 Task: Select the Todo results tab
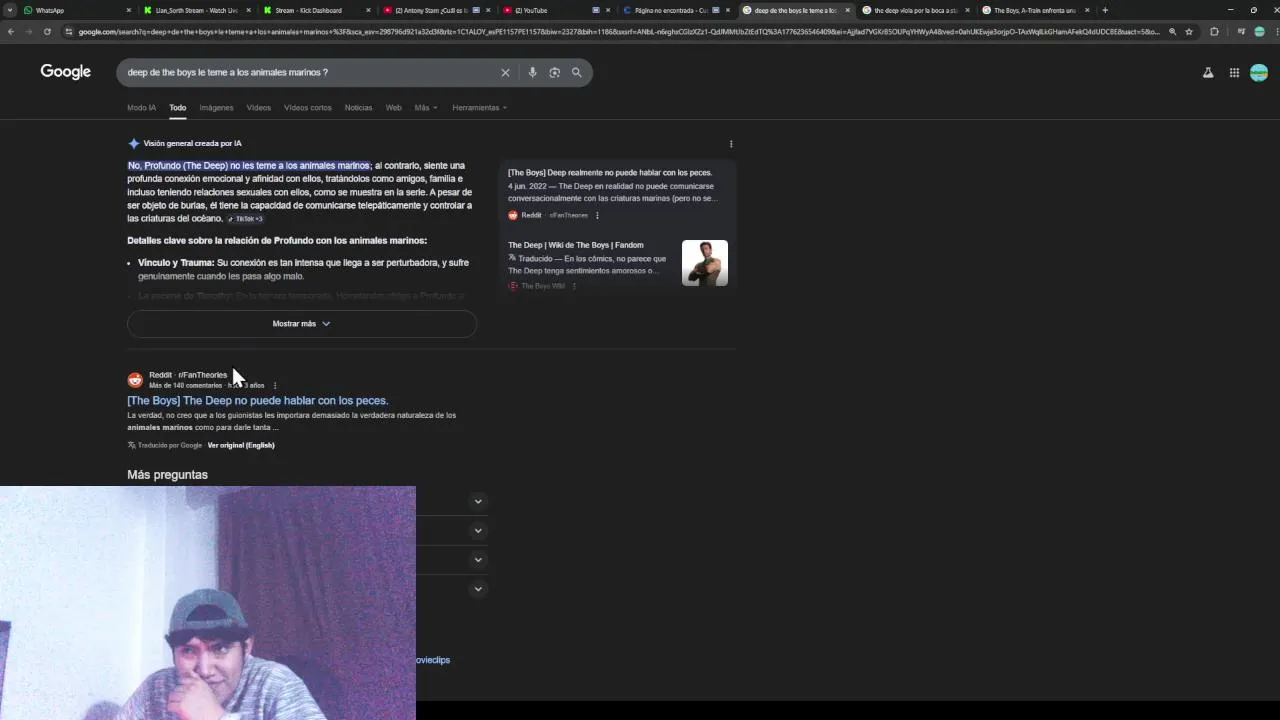pos(177,107)
